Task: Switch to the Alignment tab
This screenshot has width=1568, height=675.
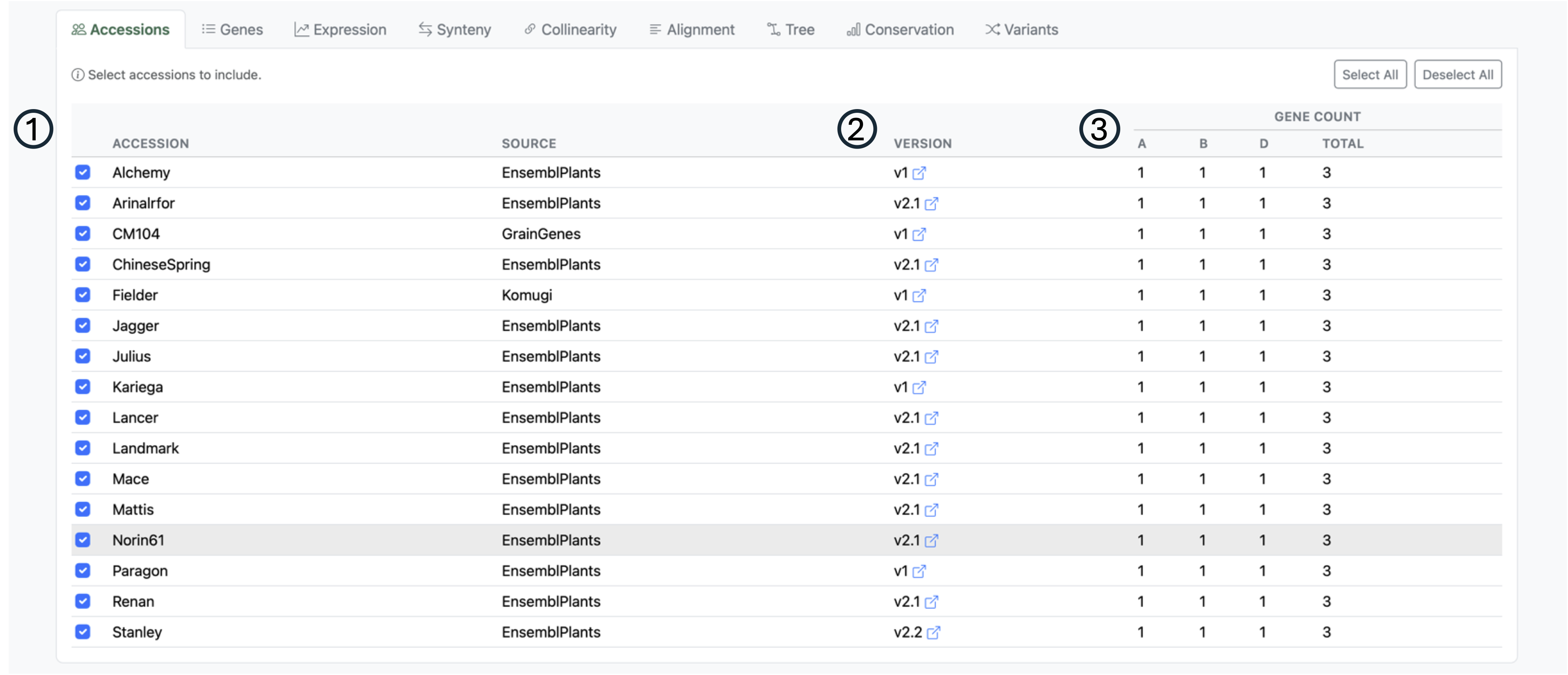Action: pyautogui.click(x=692, y=29)
